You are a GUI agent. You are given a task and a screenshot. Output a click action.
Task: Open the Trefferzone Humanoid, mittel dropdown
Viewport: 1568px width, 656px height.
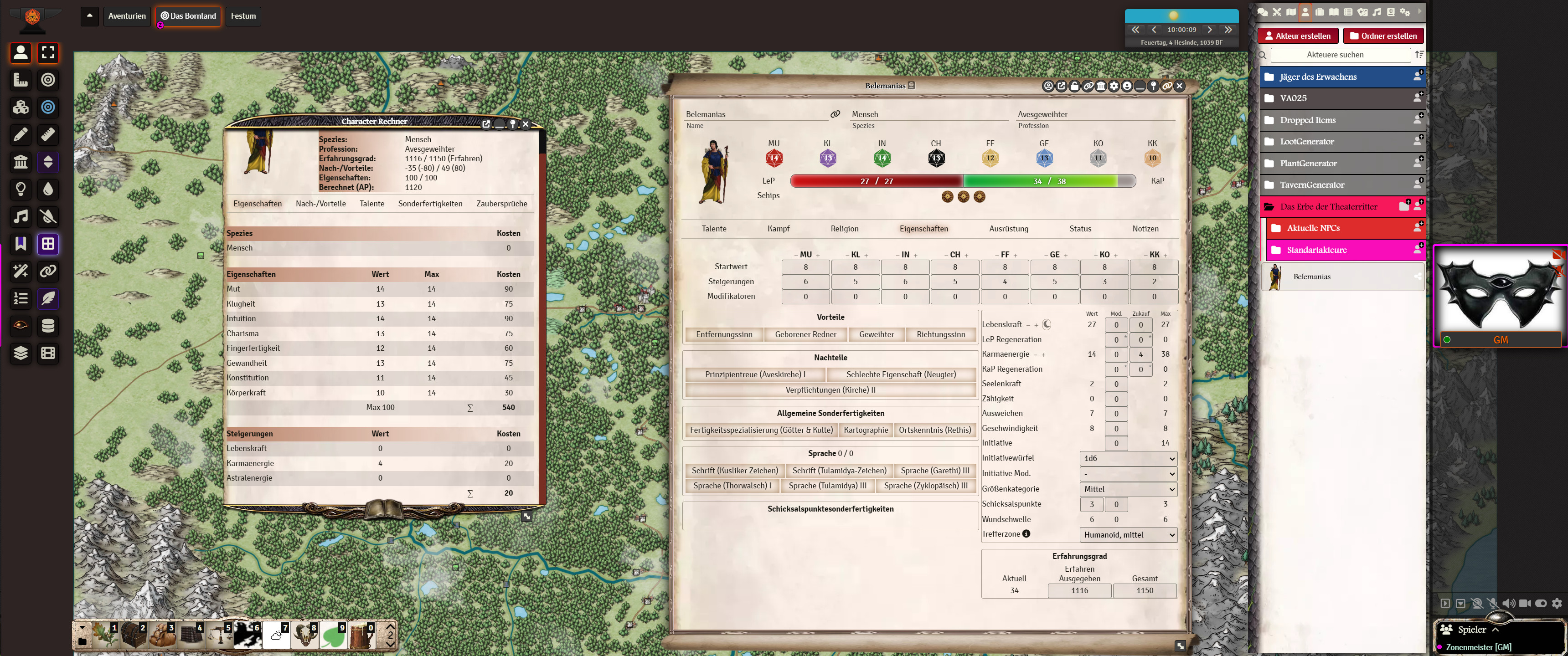click(1128, 535)
